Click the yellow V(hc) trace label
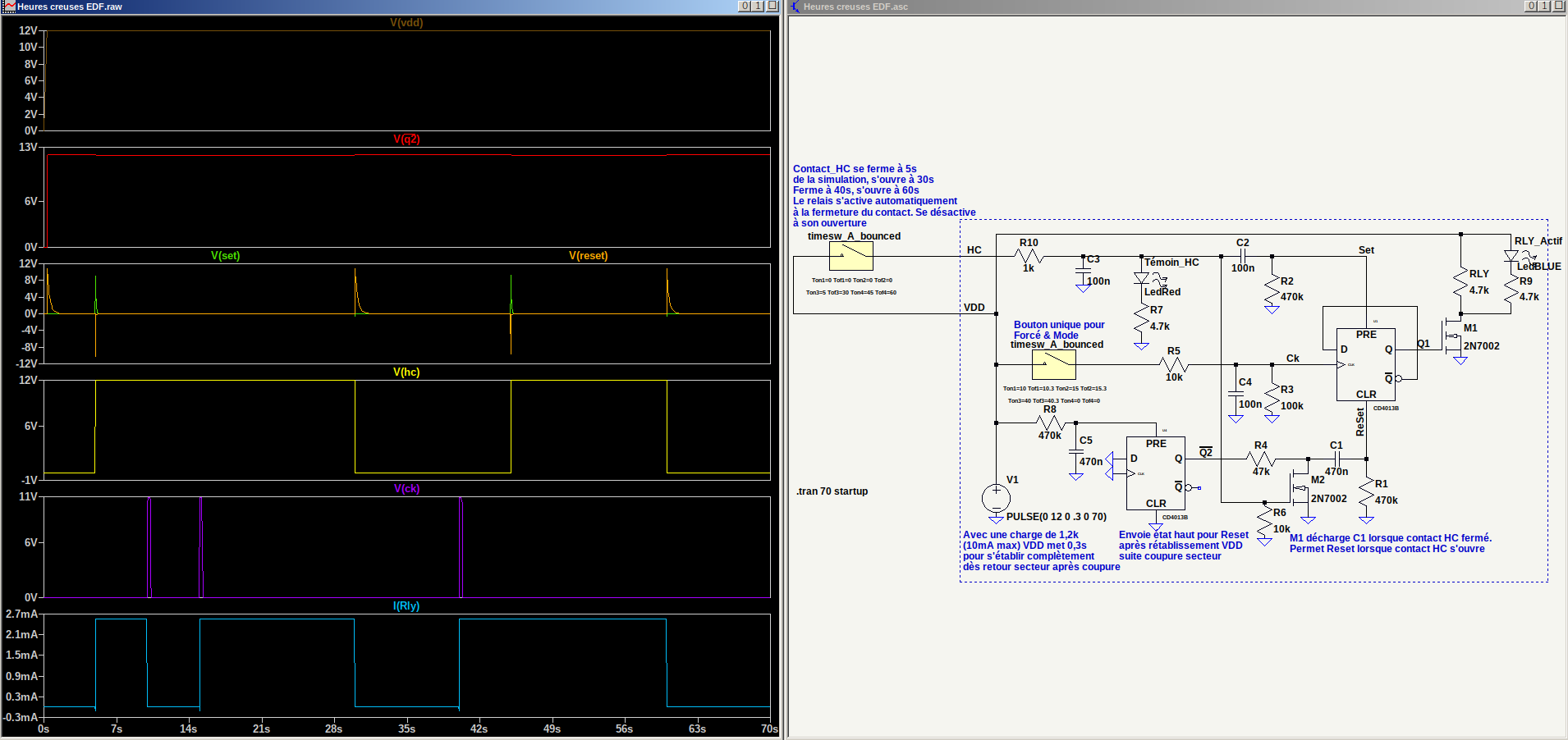 pos(406,372)
